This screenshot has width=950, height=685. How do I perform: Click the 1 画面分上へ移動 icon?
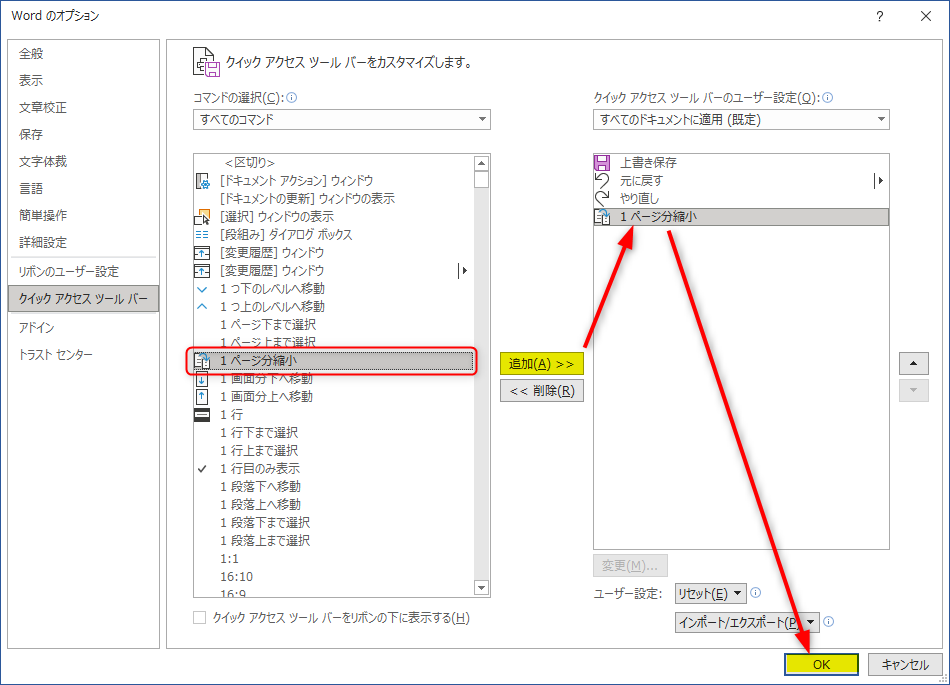tap(202, 397)
